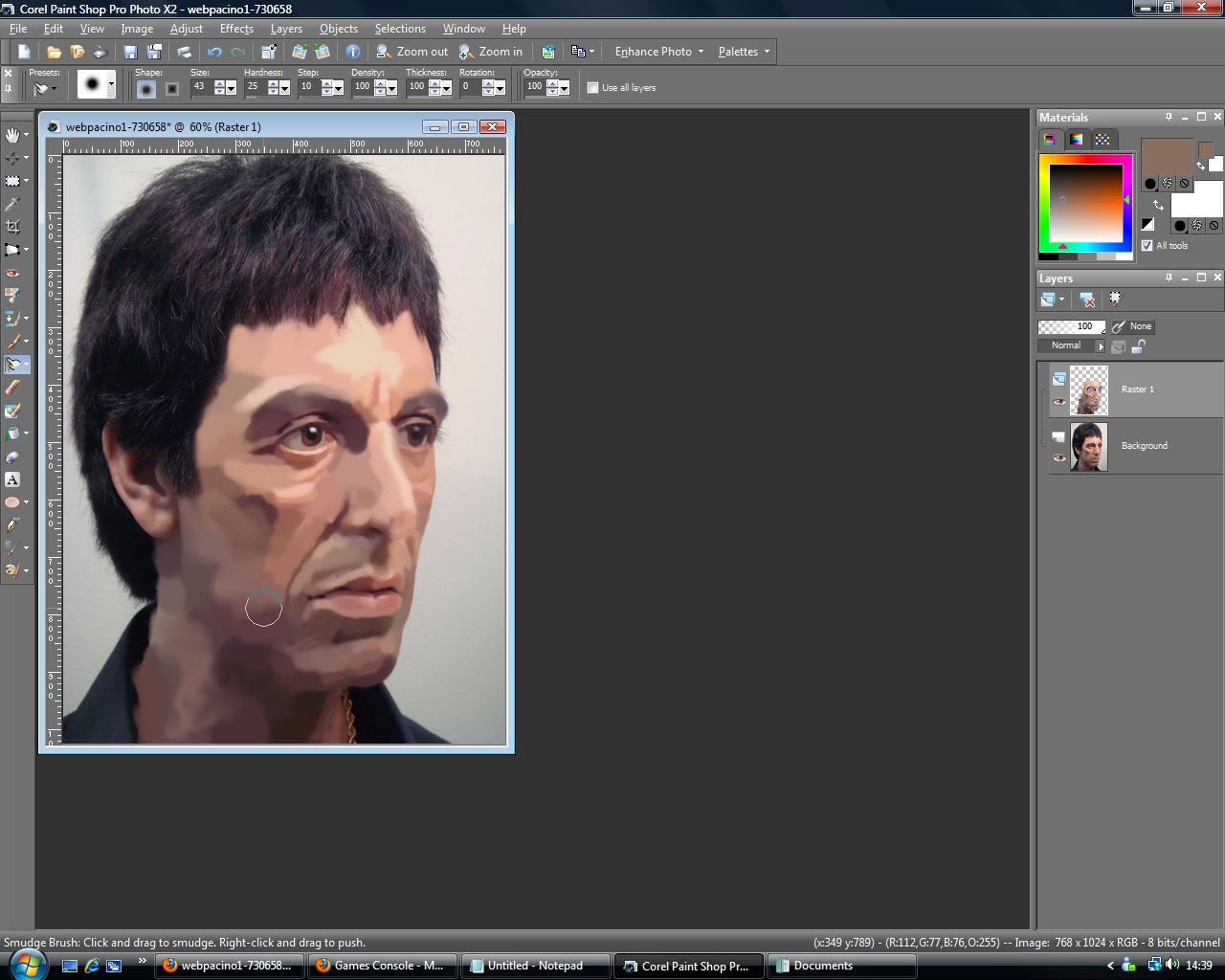Viewport: 1225px width, 980px height.
Task: Select the Pan hand tool
Action: (x=12, y=135)
